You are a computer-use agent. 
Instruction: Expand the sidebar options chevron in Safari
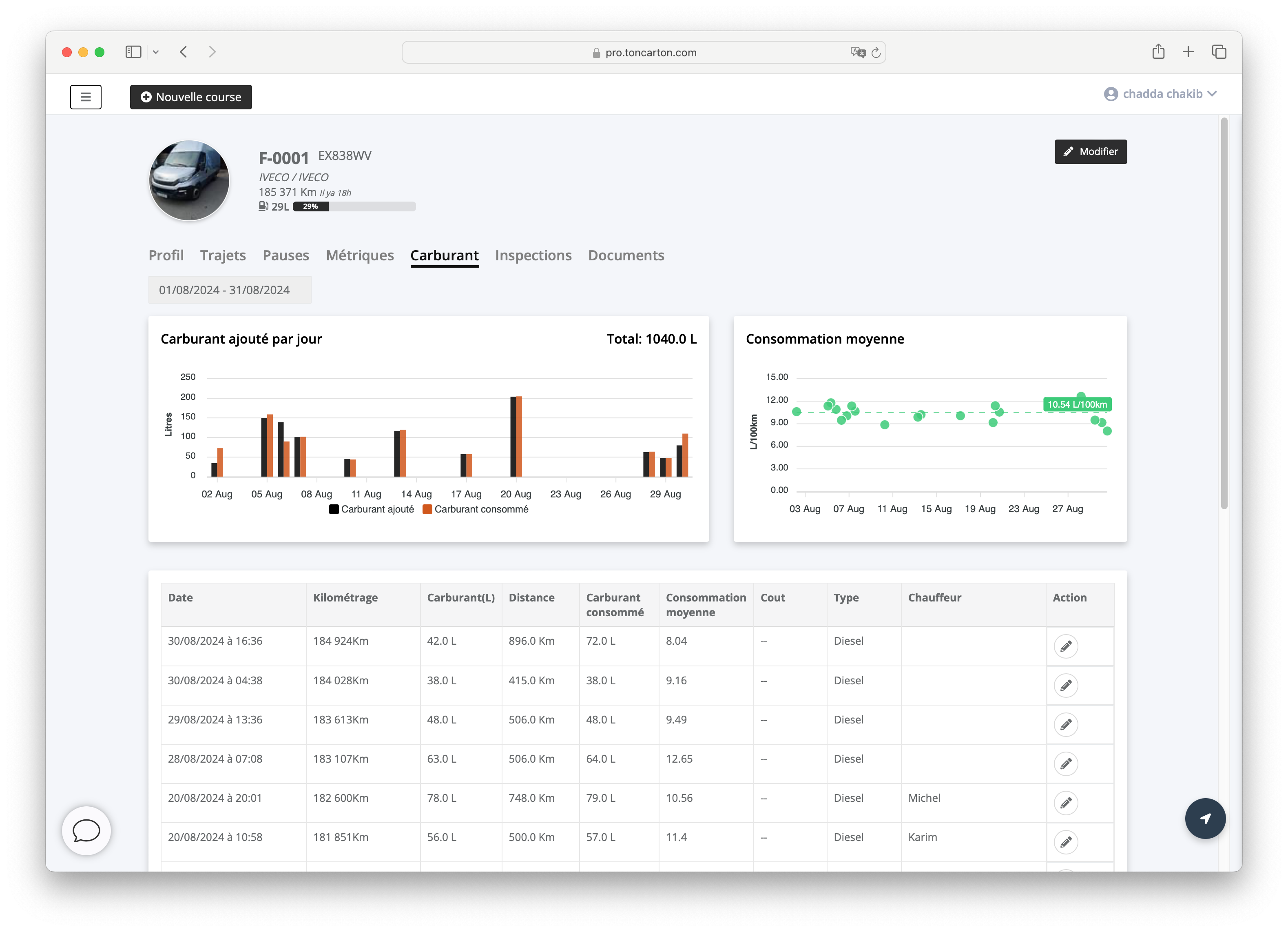click(156, 52)
